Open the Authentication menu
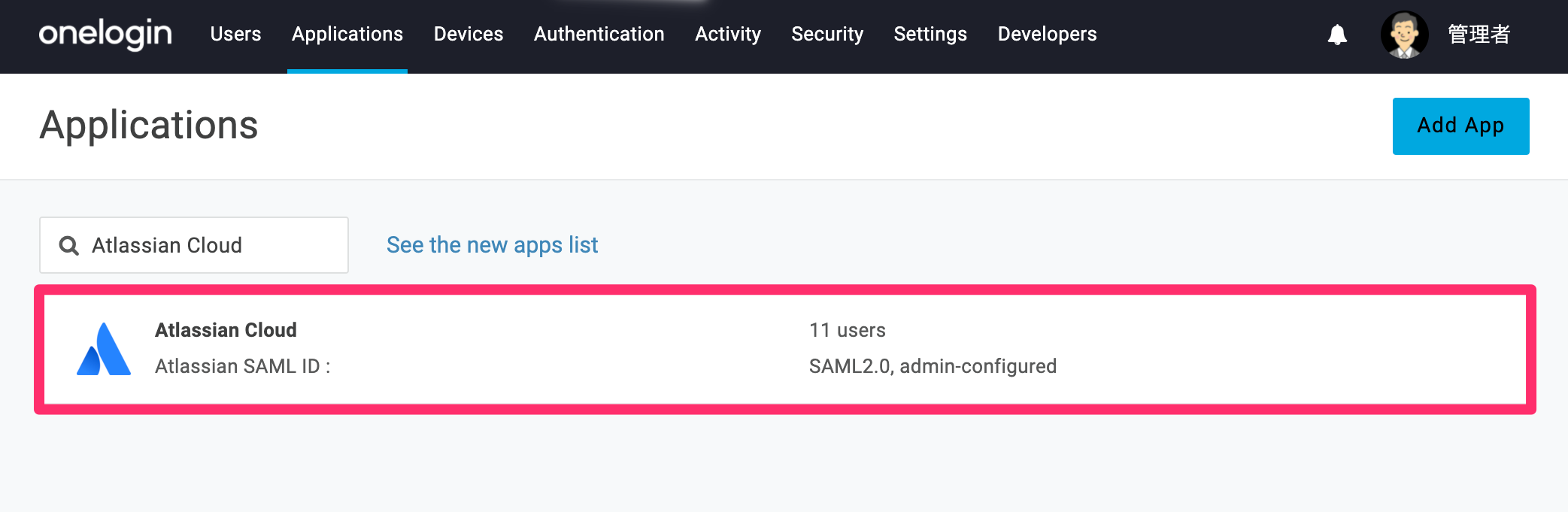 599,34
